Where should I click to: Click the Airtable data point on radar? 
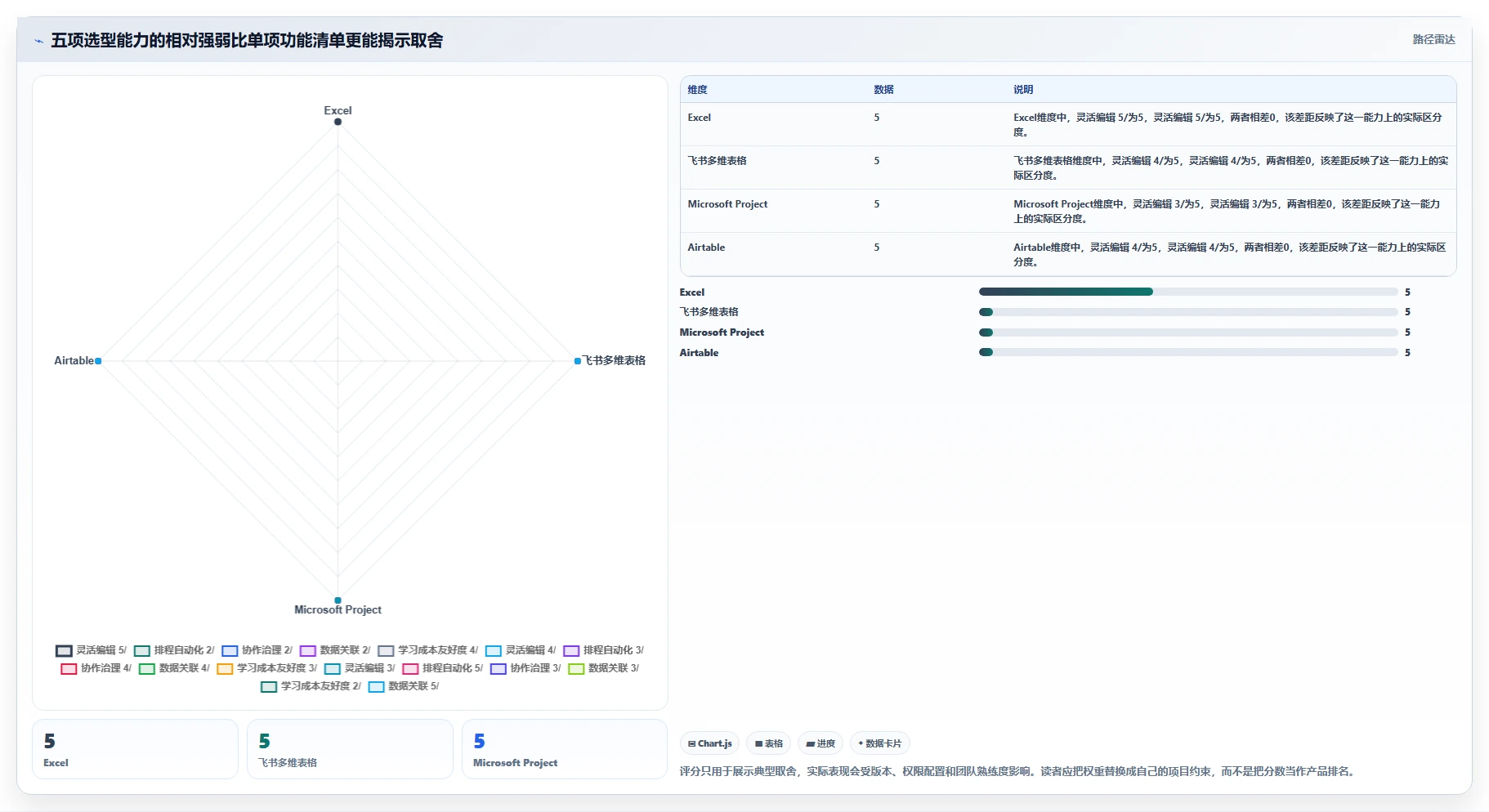[x=98, y=360]
